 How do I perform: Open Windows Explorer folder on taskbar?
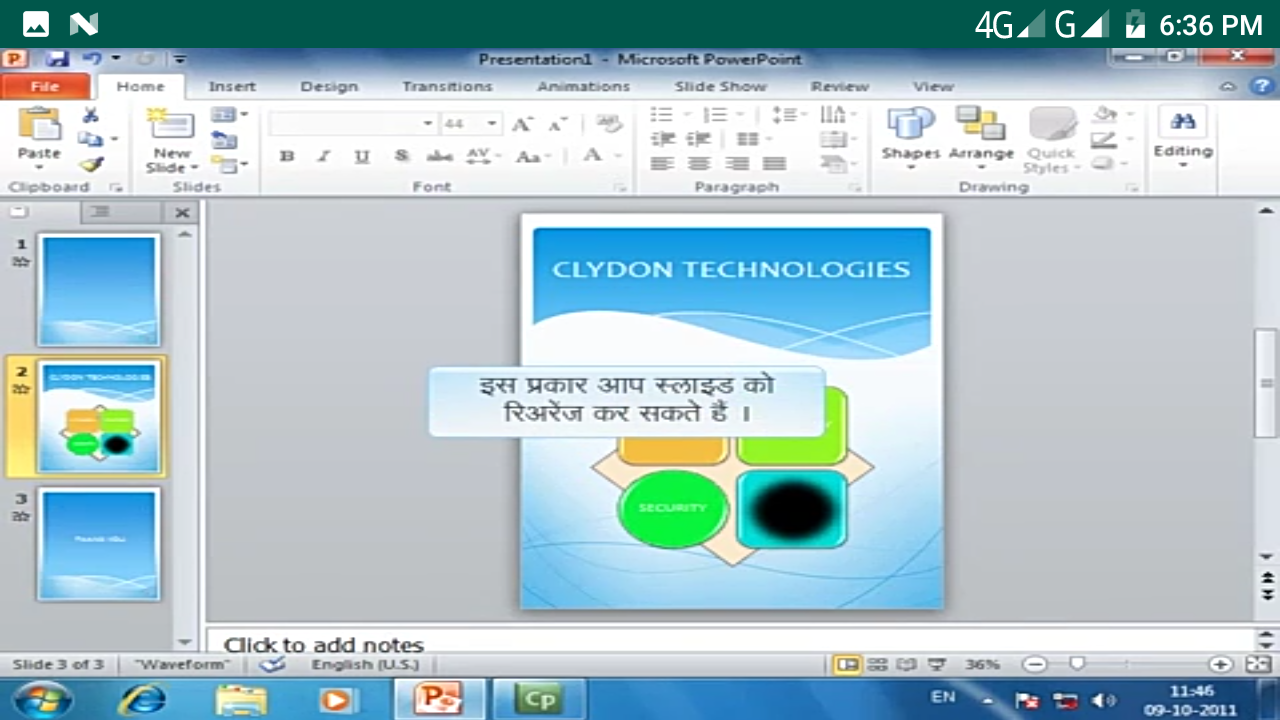pos(240,699)
